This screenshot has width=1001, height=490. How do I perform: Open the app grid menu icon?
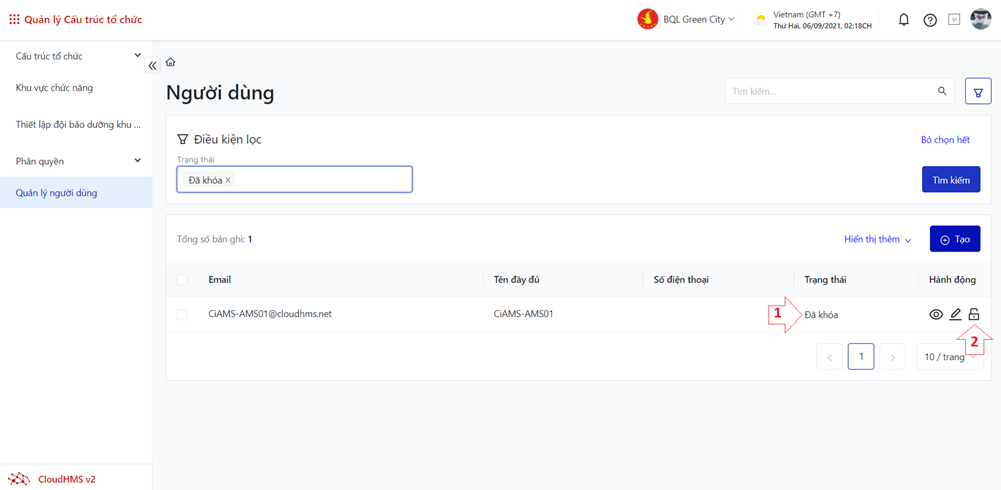[14, 19]
